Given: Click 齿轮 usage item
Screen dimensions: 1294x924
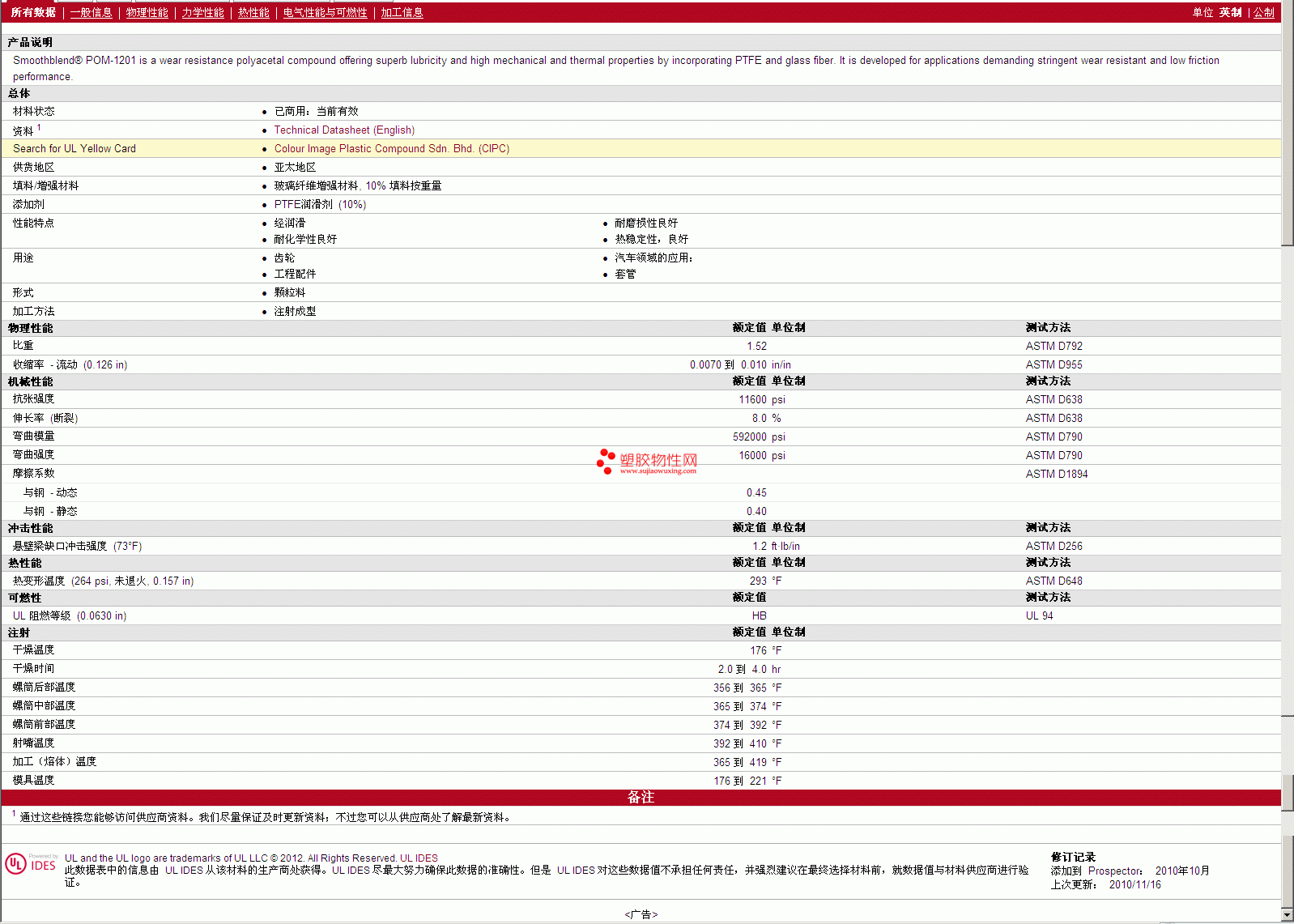Looking at the screenshot, I should pyautogui.click(x=284, y=258).
